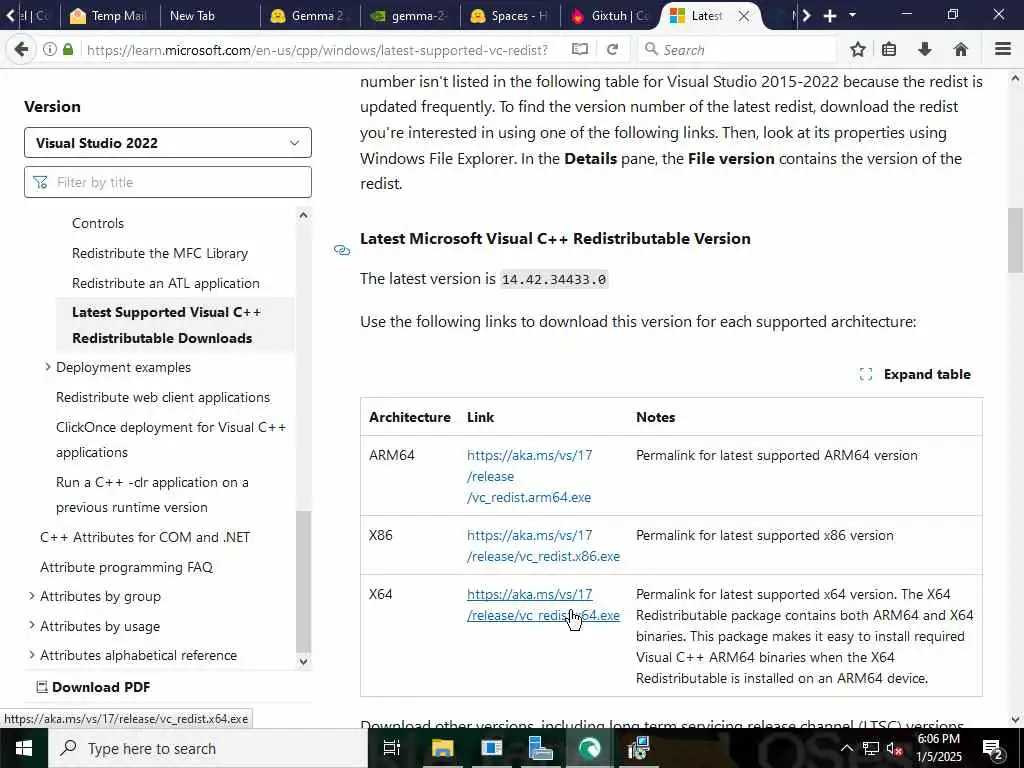
Task: Open the browser hamburger menu
Action: 1003,50
